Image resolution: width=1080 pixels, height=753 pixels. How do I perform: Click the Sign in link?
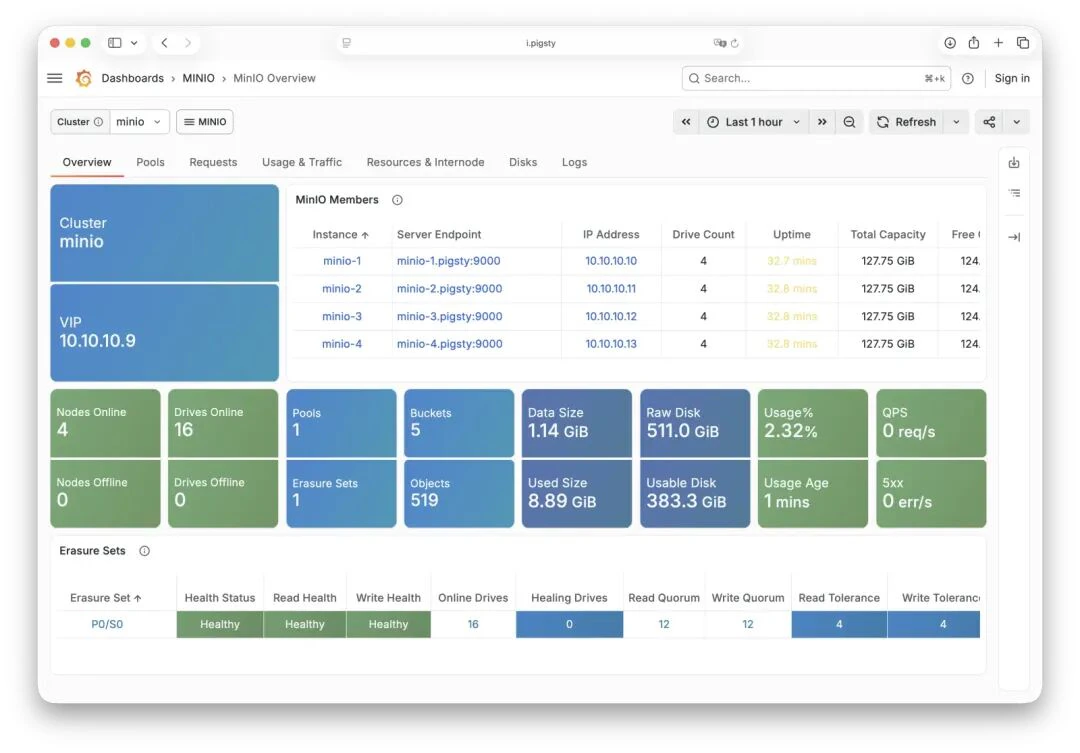pyautogui.click(x=1012, y=79)
